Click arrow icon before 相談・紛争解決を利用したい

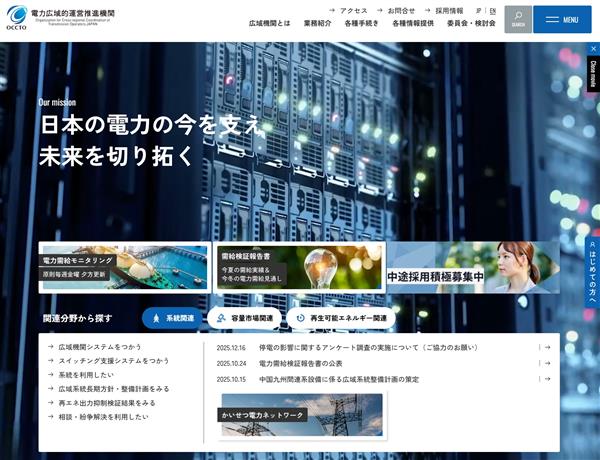coord(51,416)
